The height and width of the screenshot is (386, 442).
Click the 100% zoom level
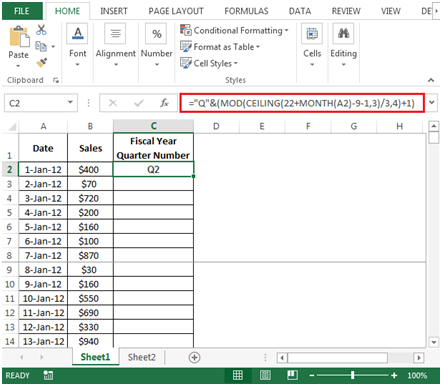(417, 376)
